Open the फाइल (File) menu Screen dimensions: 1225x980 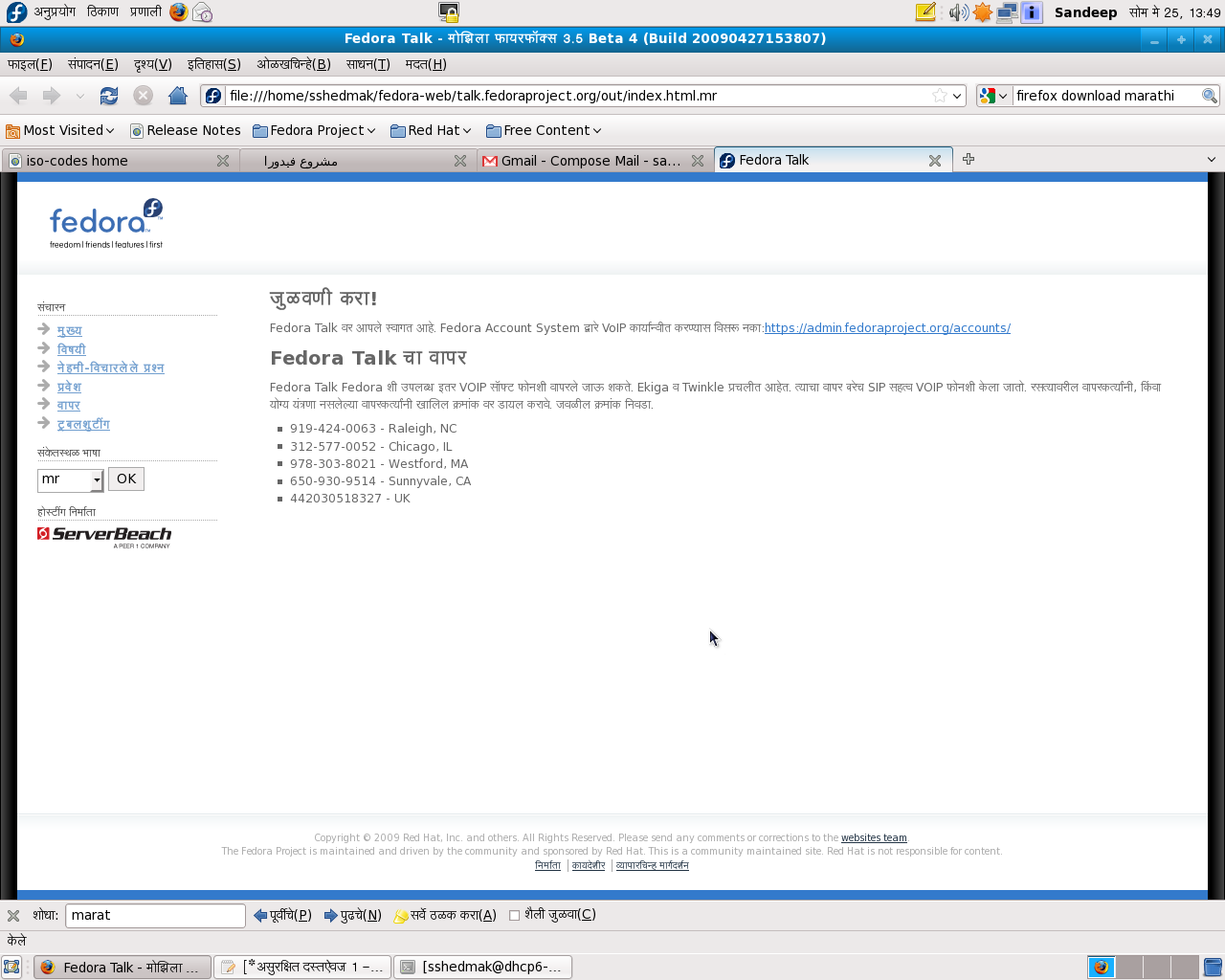pos(30,64)
